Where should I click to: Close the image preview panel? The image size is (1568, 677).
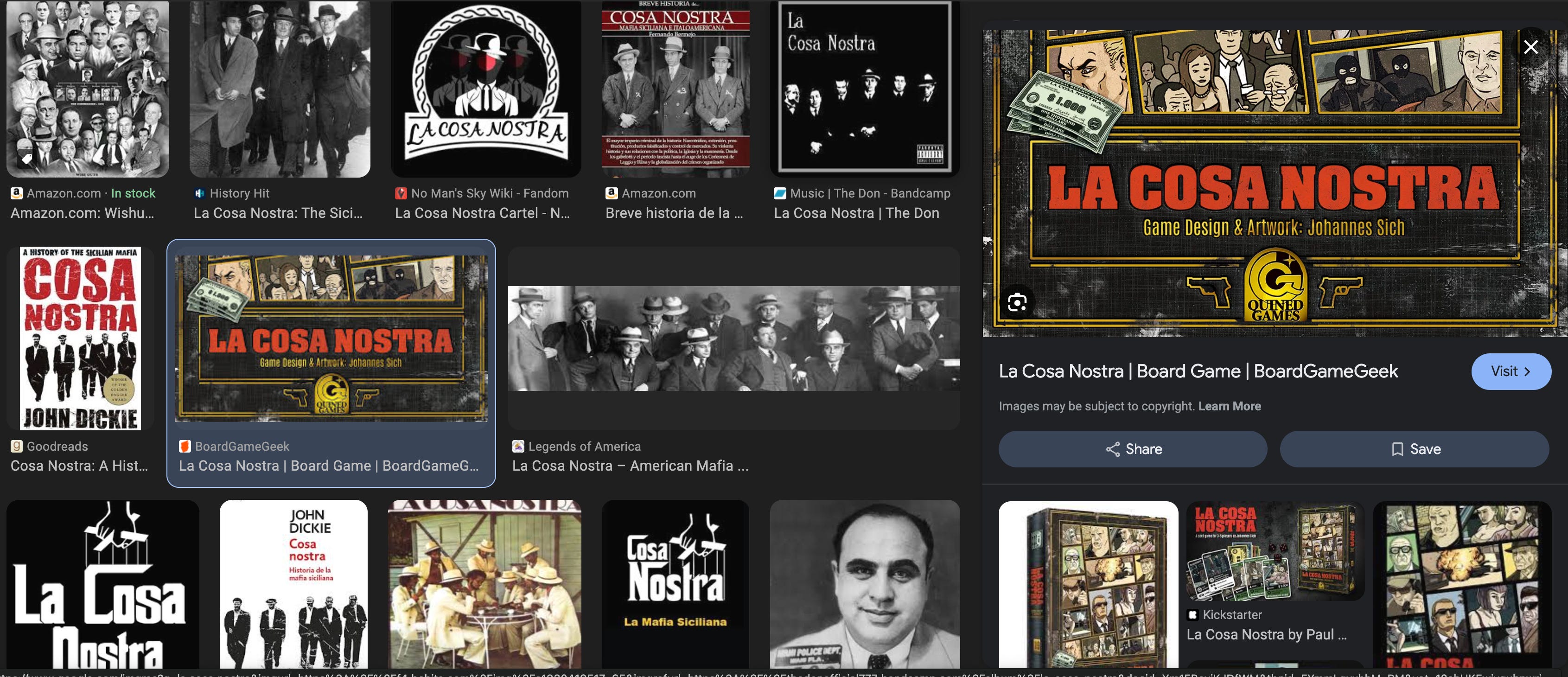[x=1530, y=47]
